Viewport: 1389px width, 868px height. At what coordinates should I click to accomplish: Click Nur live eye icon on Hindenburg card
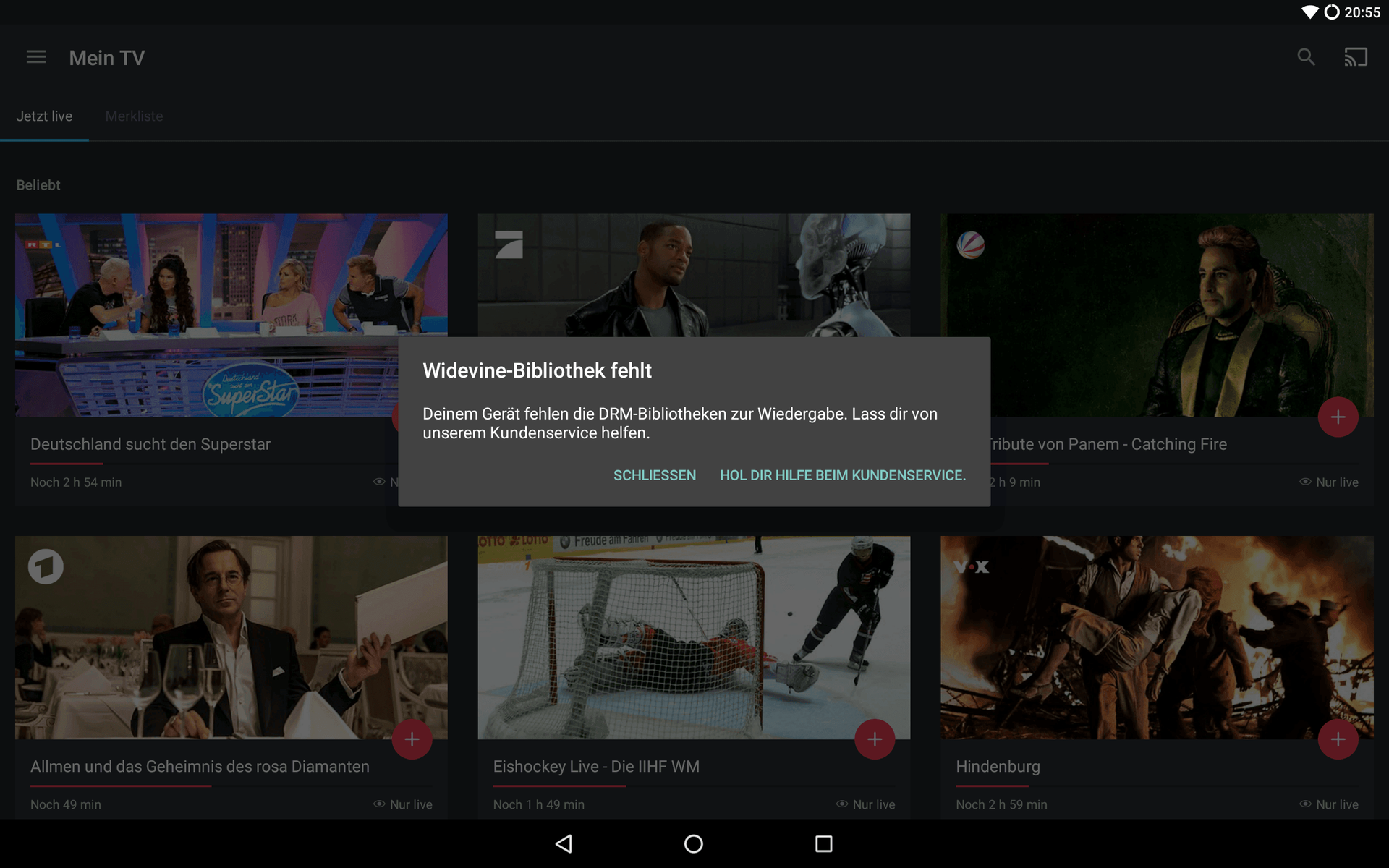[x=1305, y=804]
